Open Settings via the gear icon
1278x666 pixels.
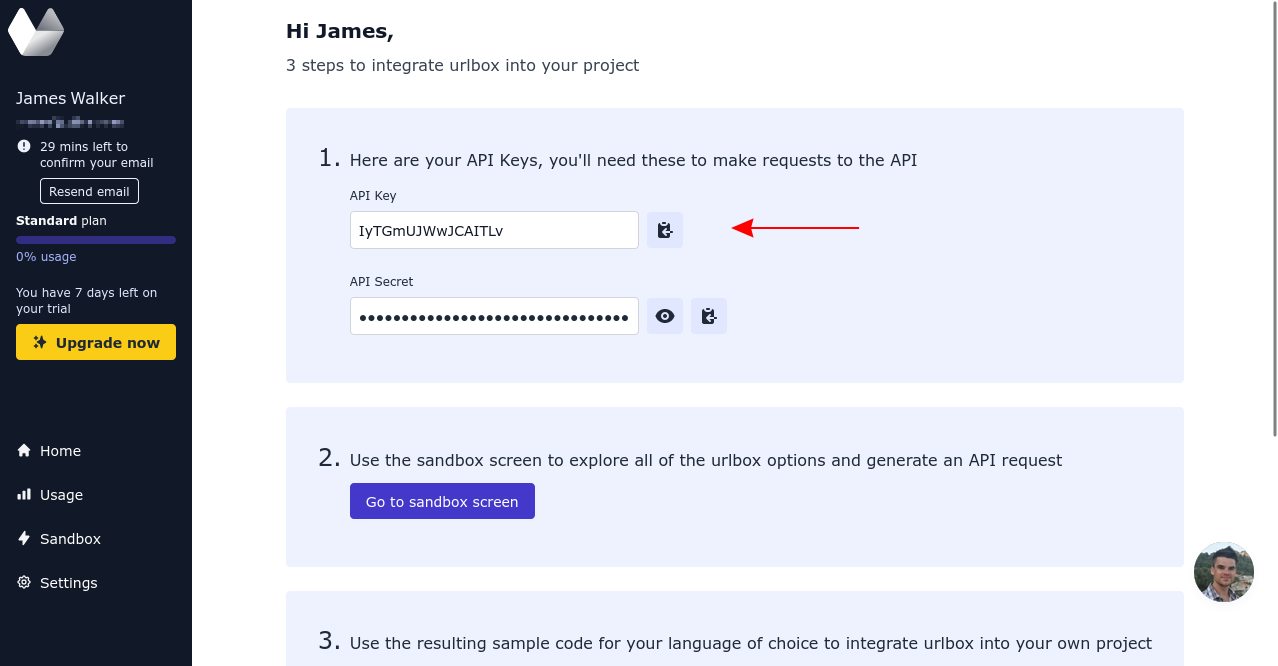23,583
